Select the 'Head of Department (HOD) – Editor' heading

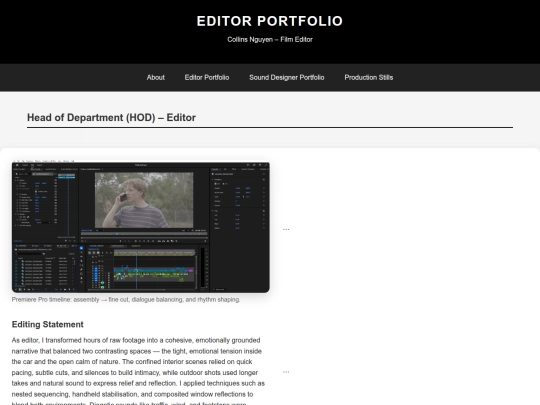[x=111, y=118]
